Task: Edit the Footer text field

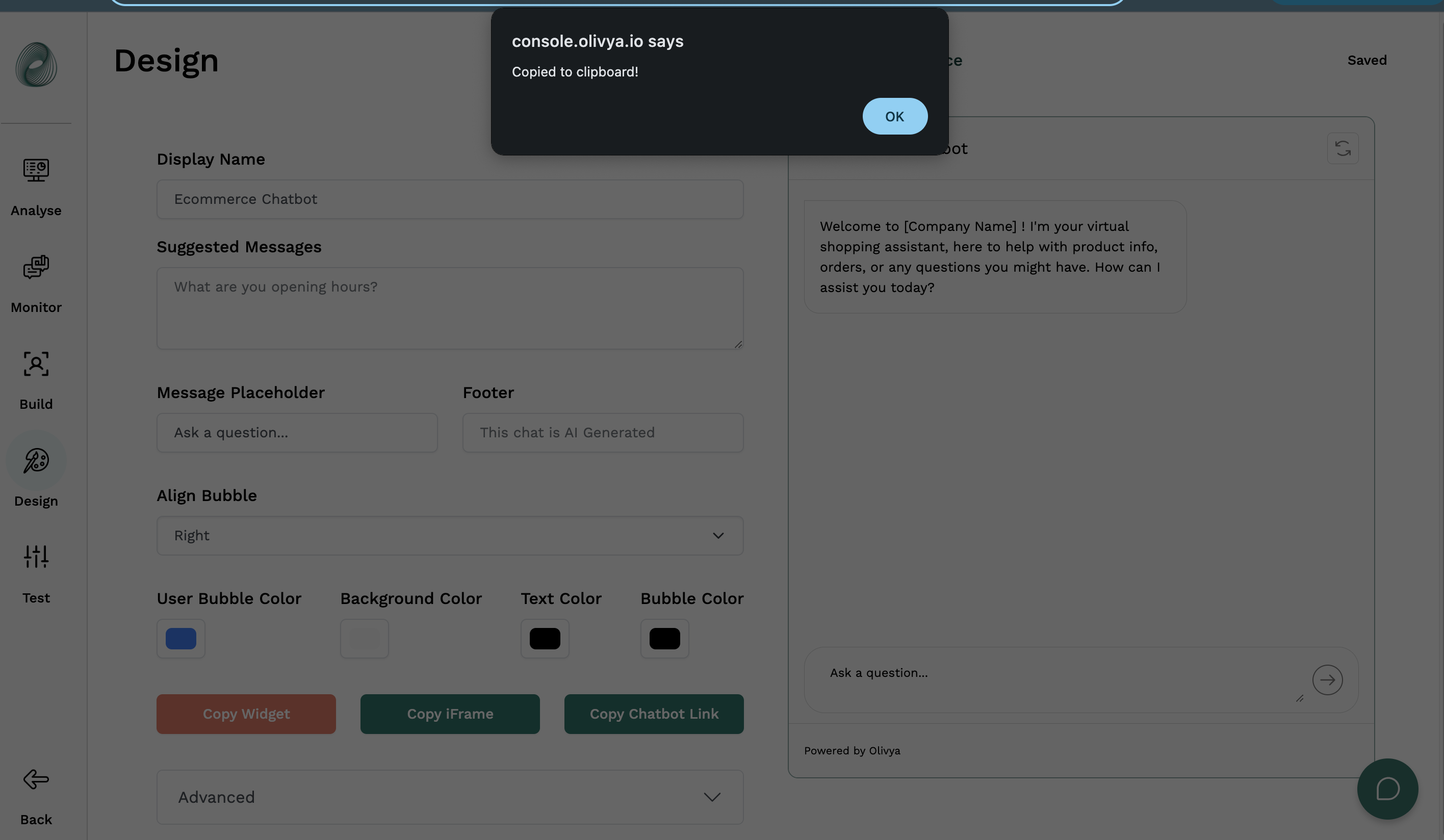Action: pyautogui.click(x=603, y=433)
